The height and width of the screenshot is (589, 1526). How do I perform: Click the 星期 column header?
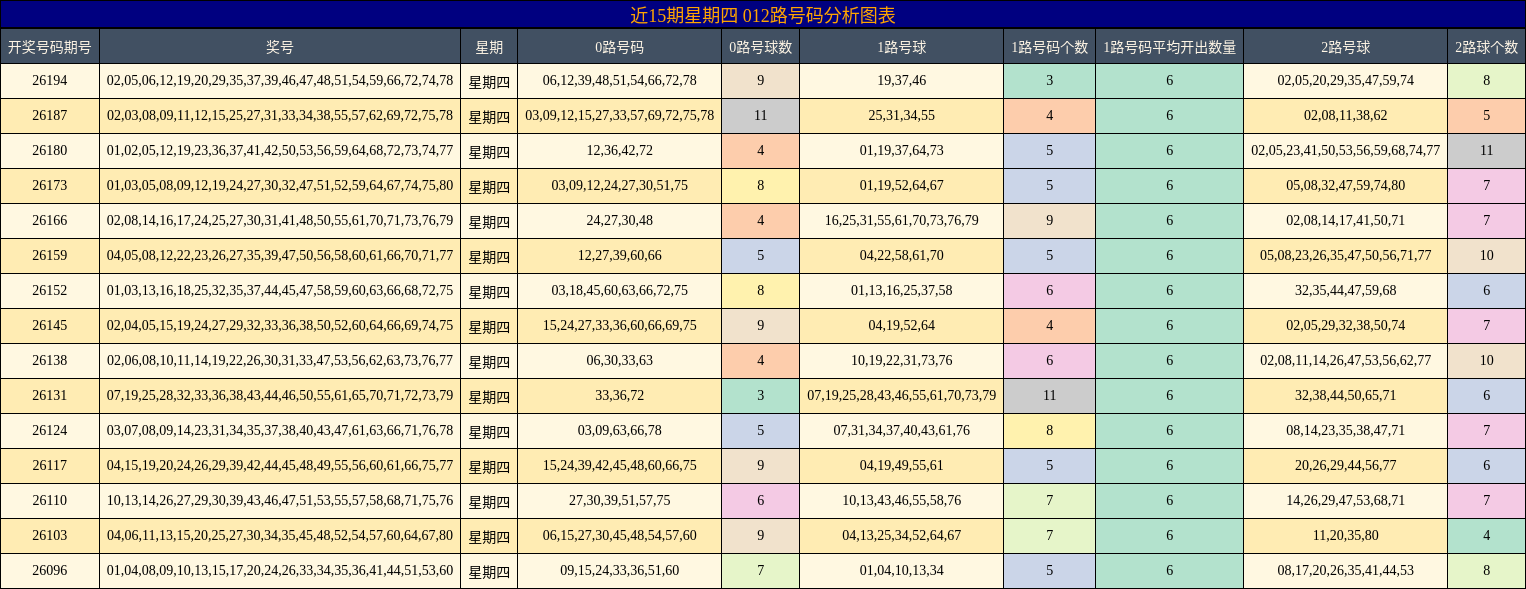tap(489, 47)
